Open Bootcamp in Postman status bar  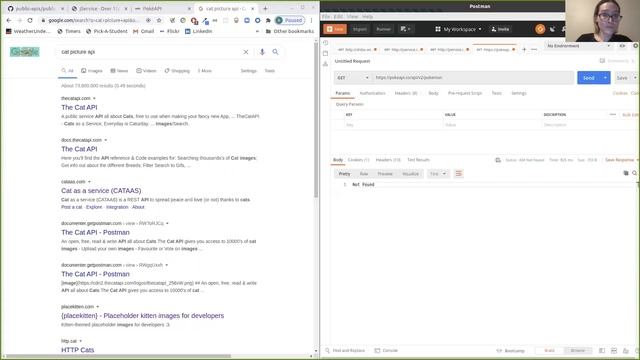pyautogui.click(x=511, y=351)
